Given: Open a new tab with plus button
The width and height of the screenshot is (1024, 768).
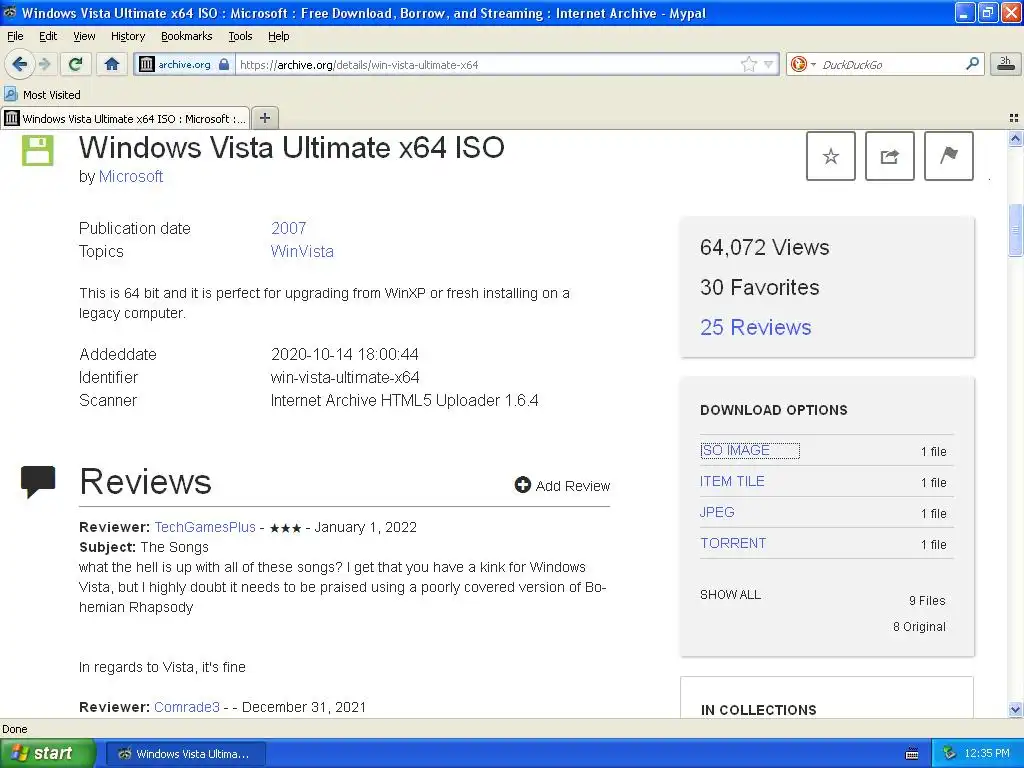Looking at the screenshot, I should (x=264, y=118).
